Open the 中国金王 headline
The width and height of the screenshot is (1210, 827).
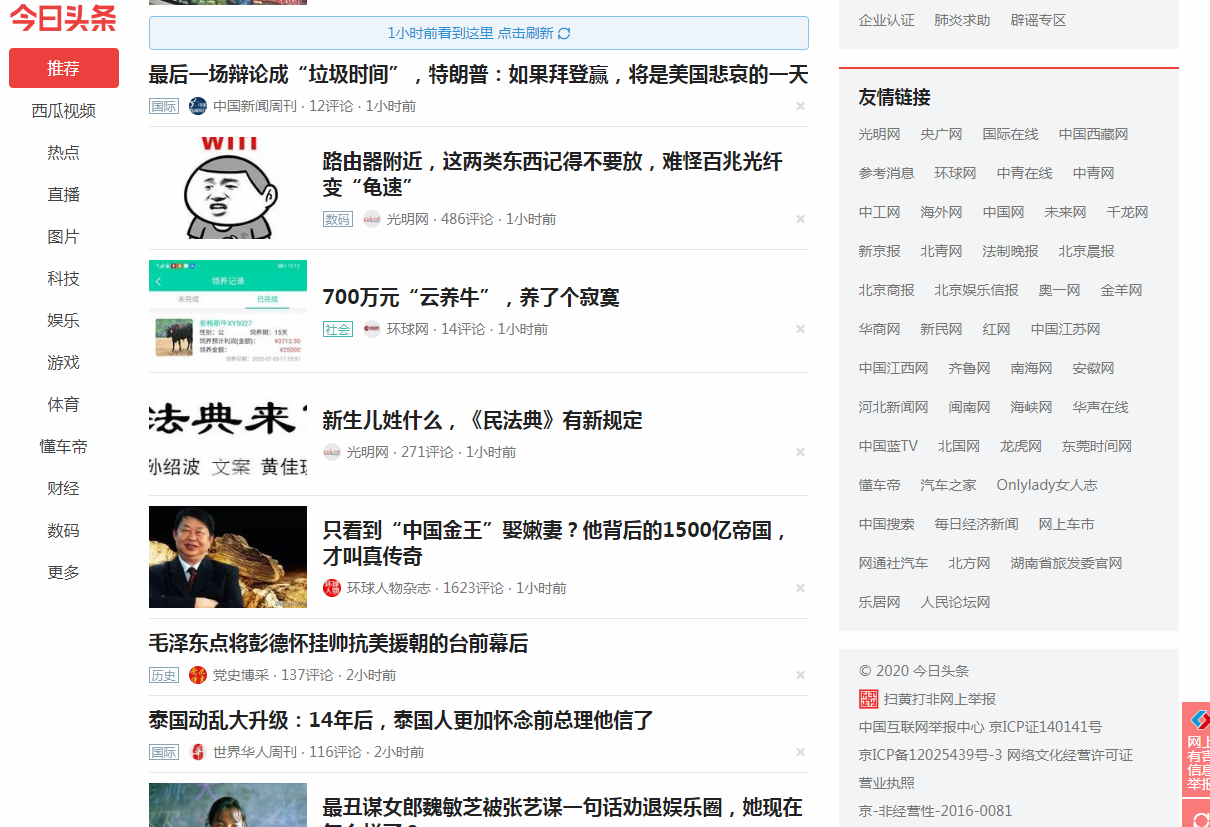point(556,543)
